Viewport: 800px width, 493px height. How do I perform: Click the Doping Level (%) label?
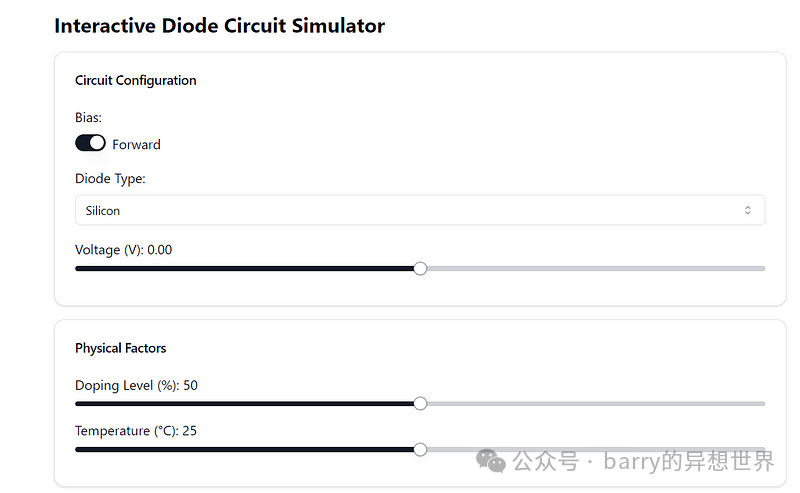click(136, 385)
